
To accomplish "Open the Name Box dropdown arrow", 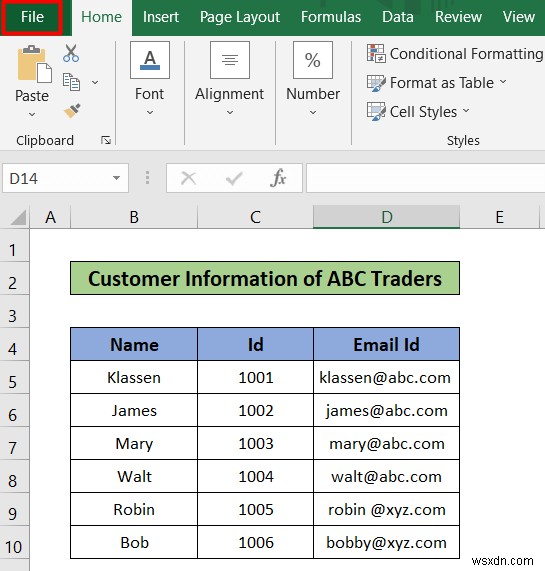I will [x=116, y=178].
